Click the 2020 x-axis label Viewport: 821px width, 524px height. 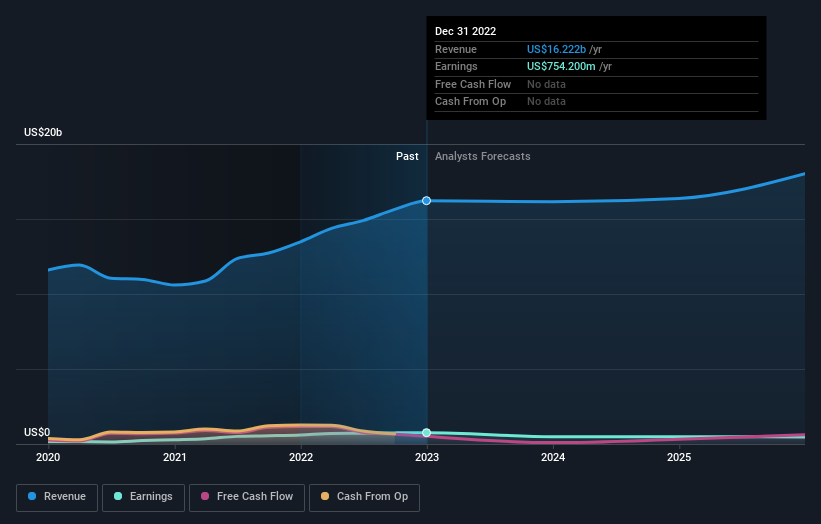coord(48,457)
